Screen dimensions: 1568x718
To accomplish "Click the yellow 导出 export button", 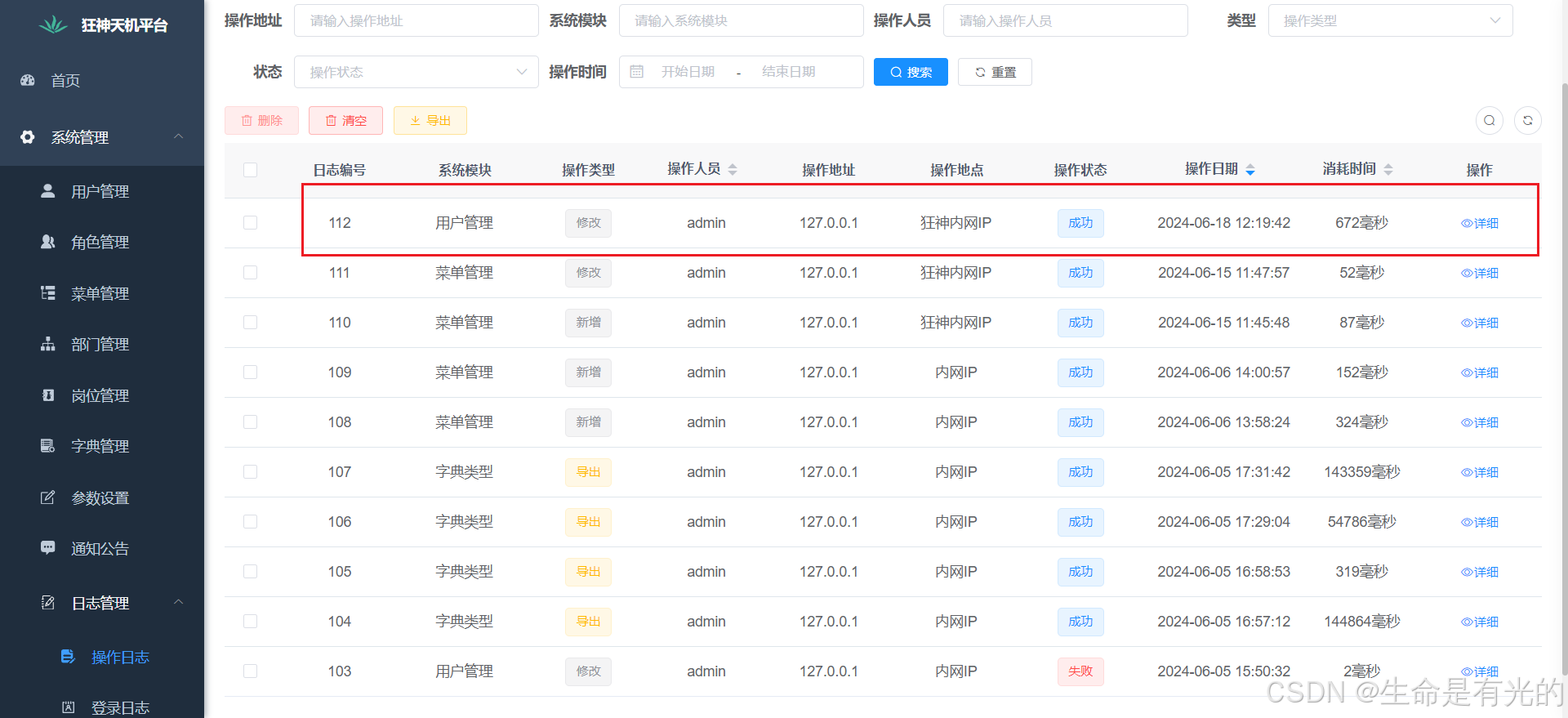I will point(430,120).
